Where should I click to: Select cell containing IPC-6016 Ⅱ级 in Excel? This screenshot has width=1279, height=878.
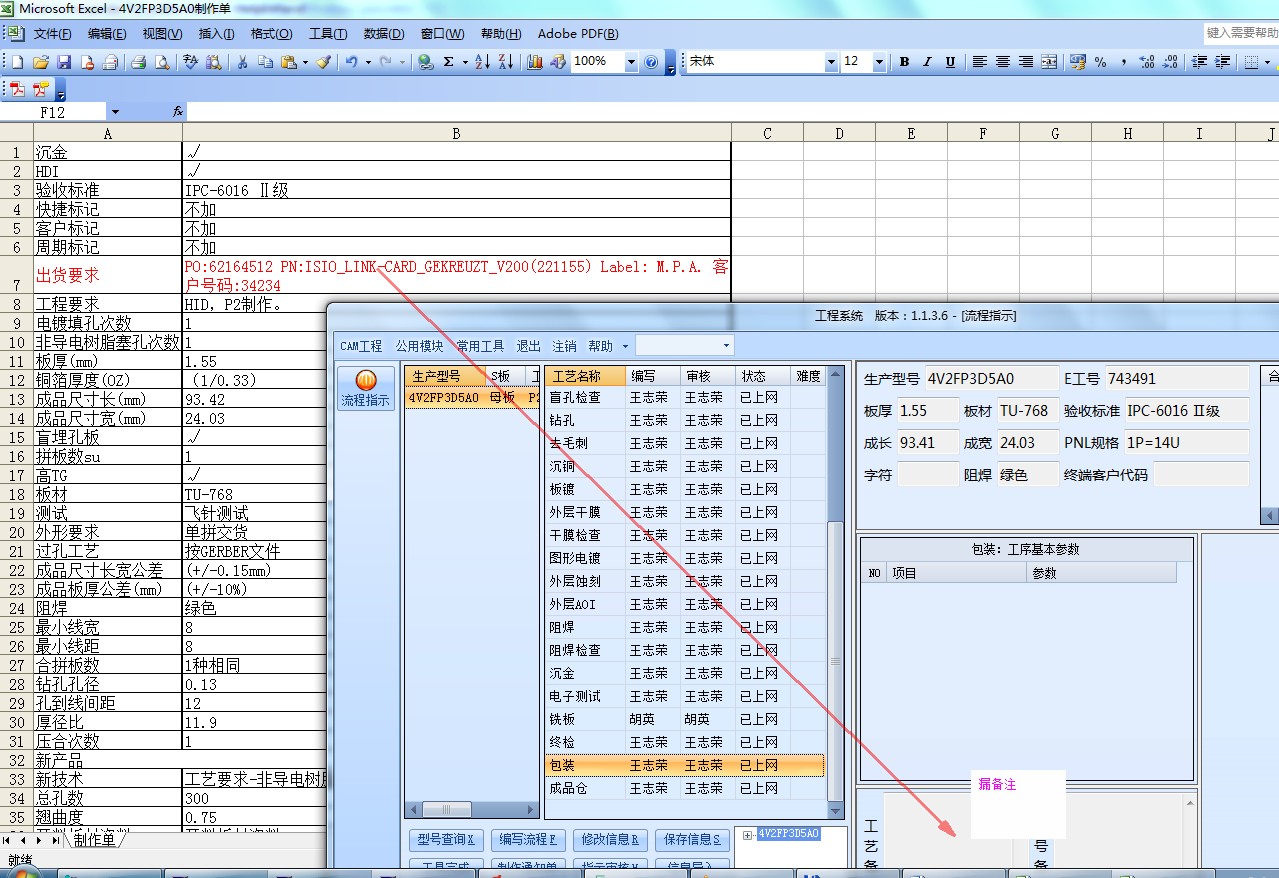(x=457, y=190)
